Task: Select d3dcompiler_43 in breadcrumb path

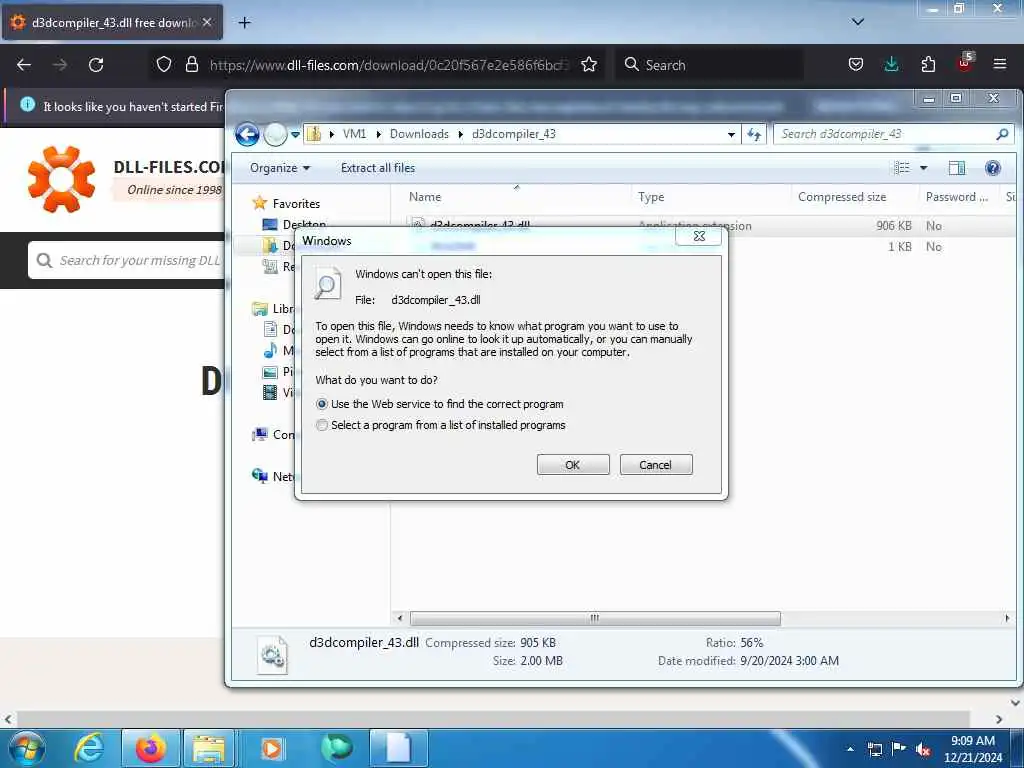Action: [514, 134]
